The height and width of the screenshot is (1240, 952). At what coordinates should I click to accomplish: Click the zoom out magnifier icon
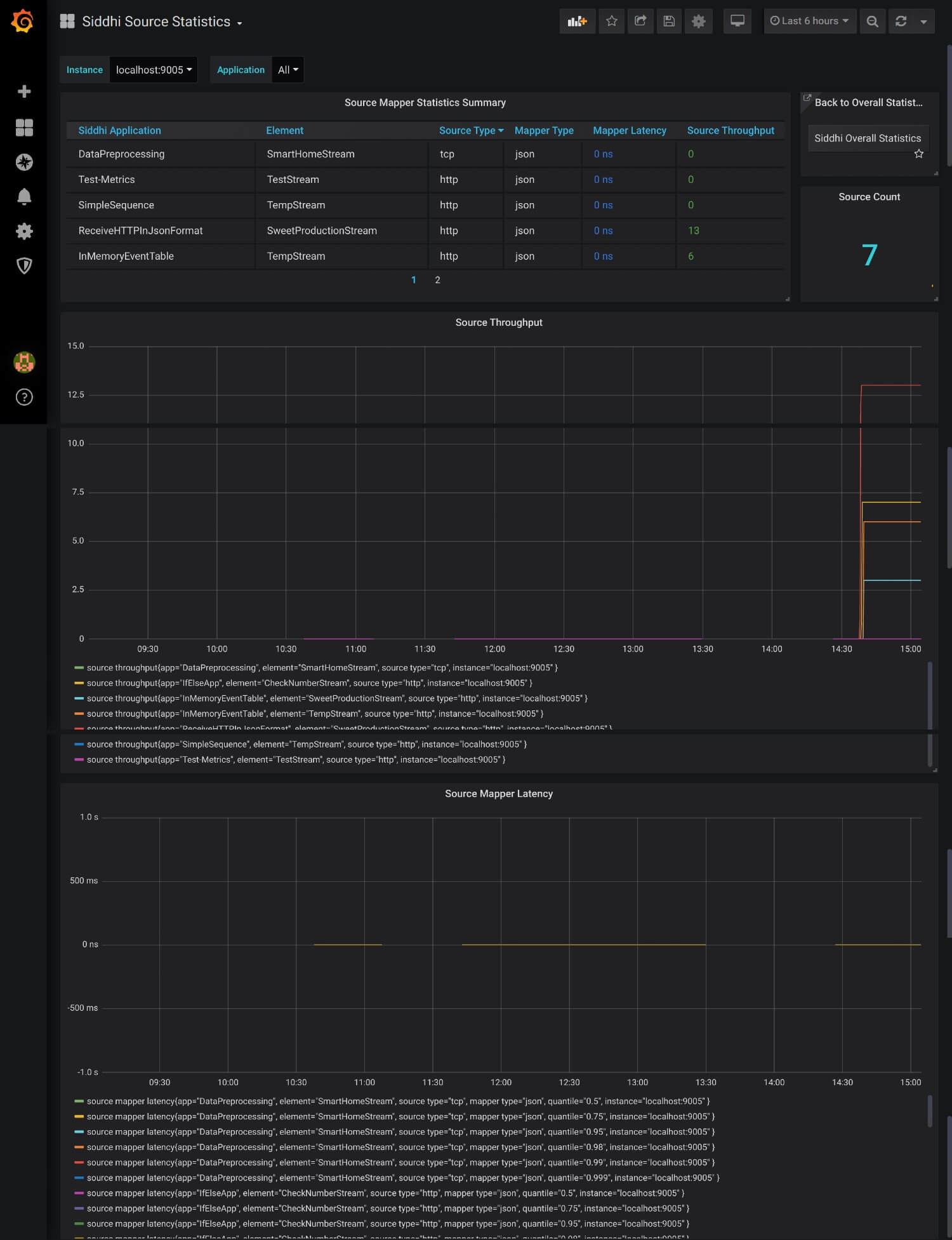(x=873, y=21)
